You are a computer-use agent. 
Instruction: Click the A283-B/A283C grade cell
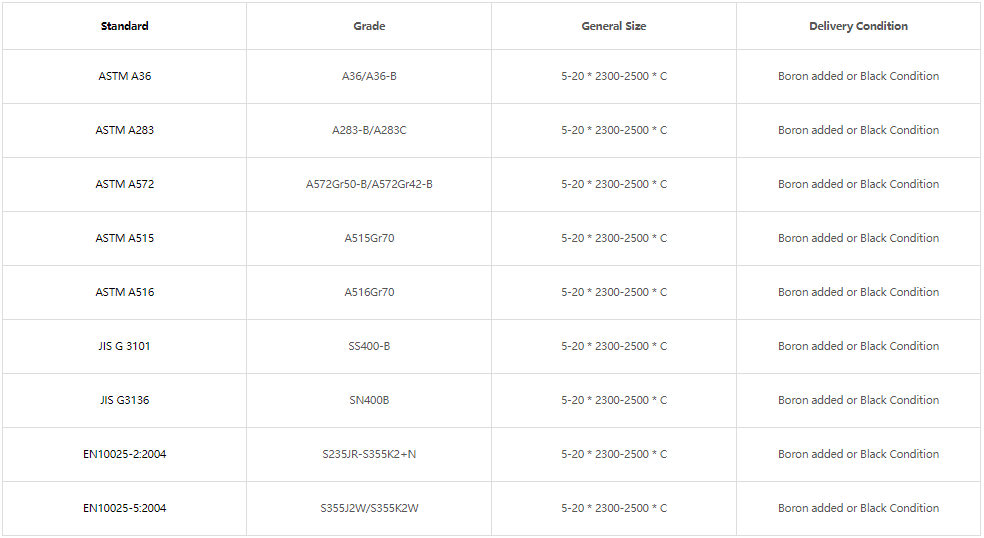(x=369, y=130)
